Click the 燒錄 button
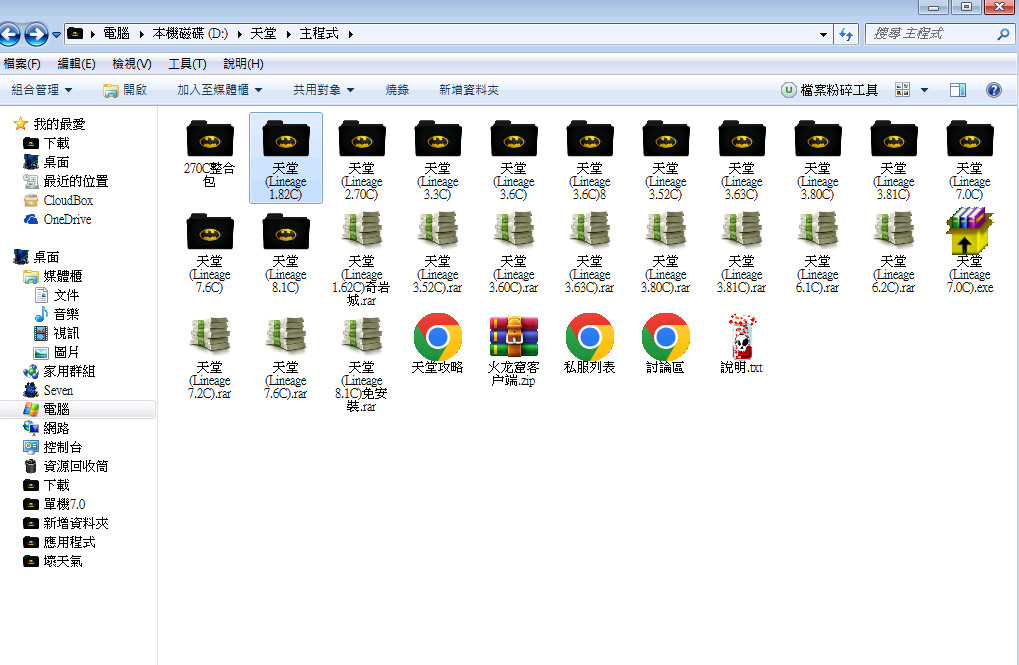 397,90
